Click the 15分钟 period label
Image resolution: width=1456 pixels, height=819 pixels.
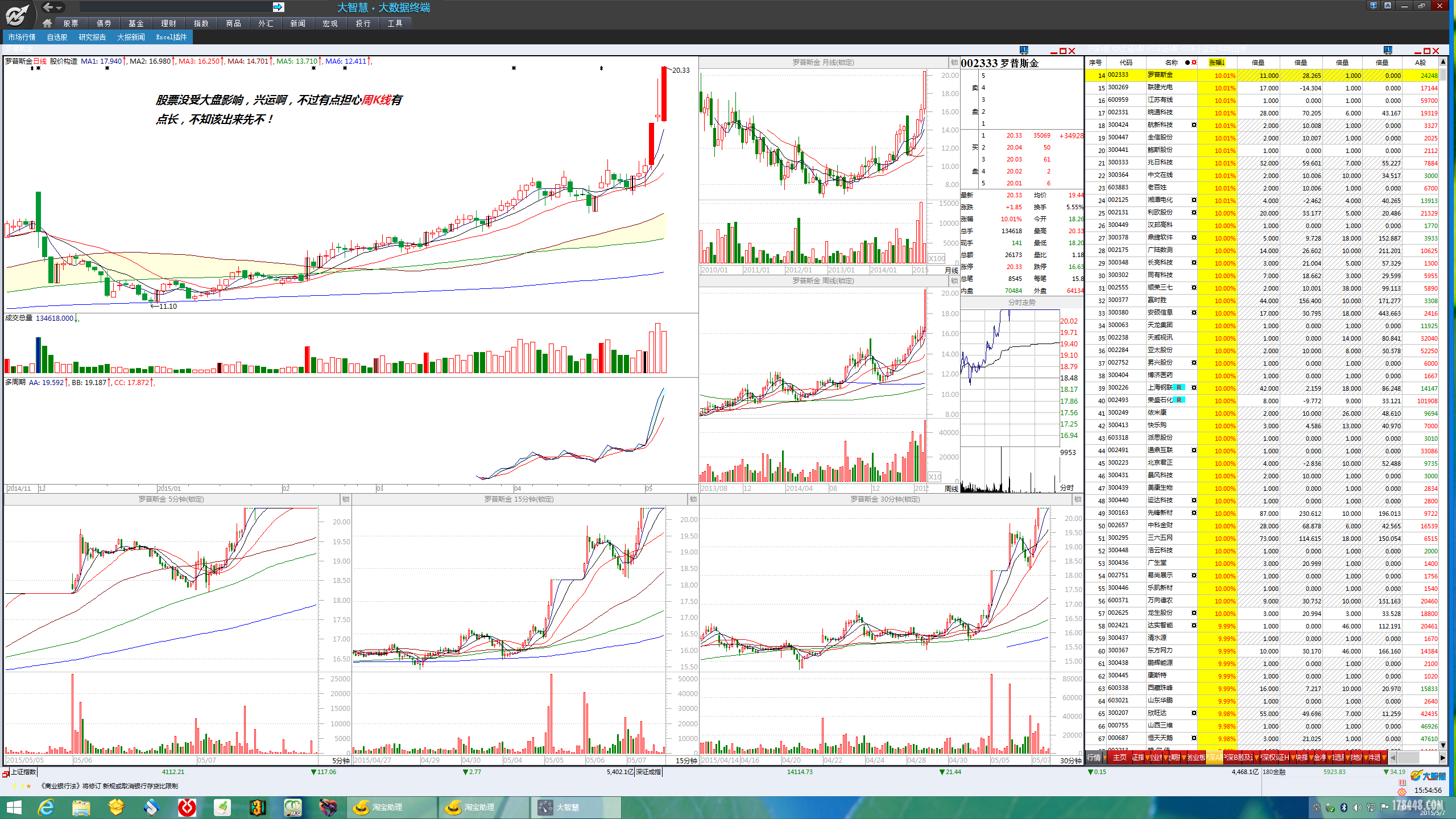point(686,760)
